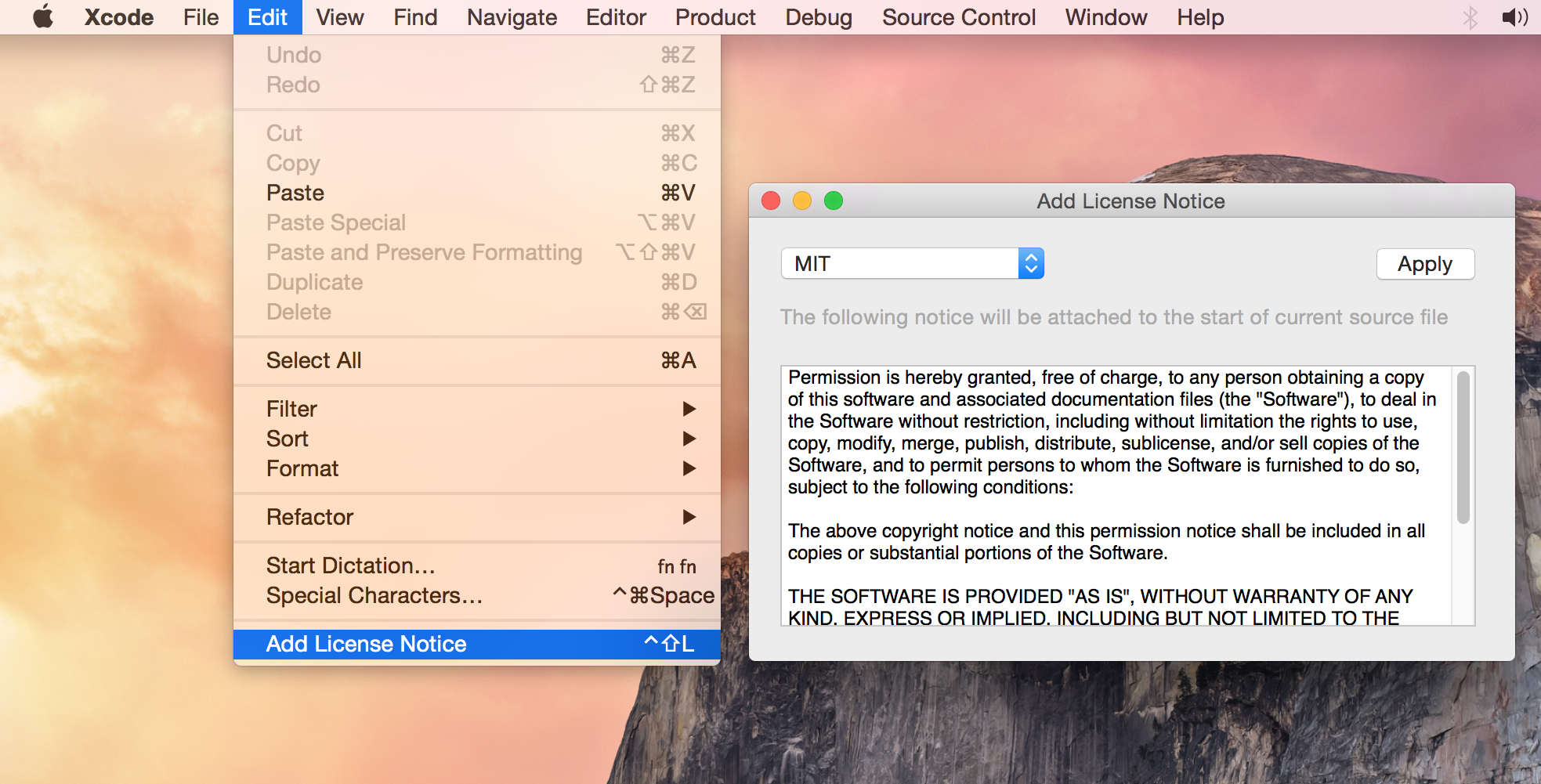Choose Start Dictation… menu item

coord(477,565)
